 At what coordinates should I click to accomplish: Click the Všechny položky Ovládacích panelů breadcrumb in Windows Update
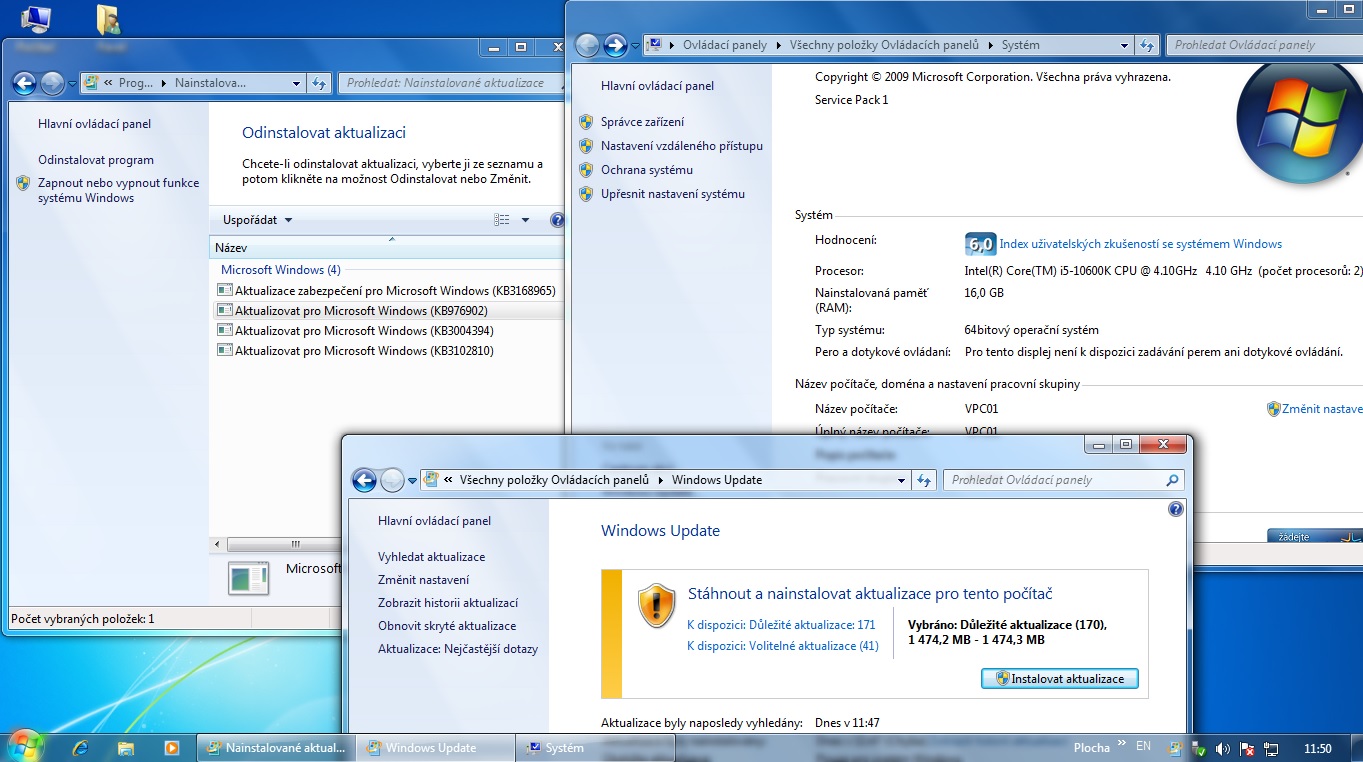point(554,480)
